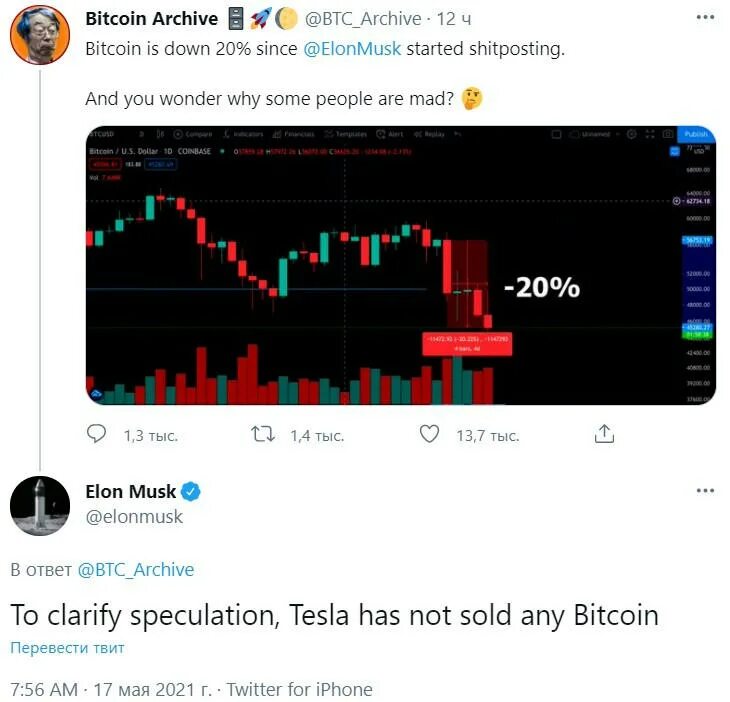Like the Bitcoin Archive tweet

pyautogui.click(x=429, y=435)
